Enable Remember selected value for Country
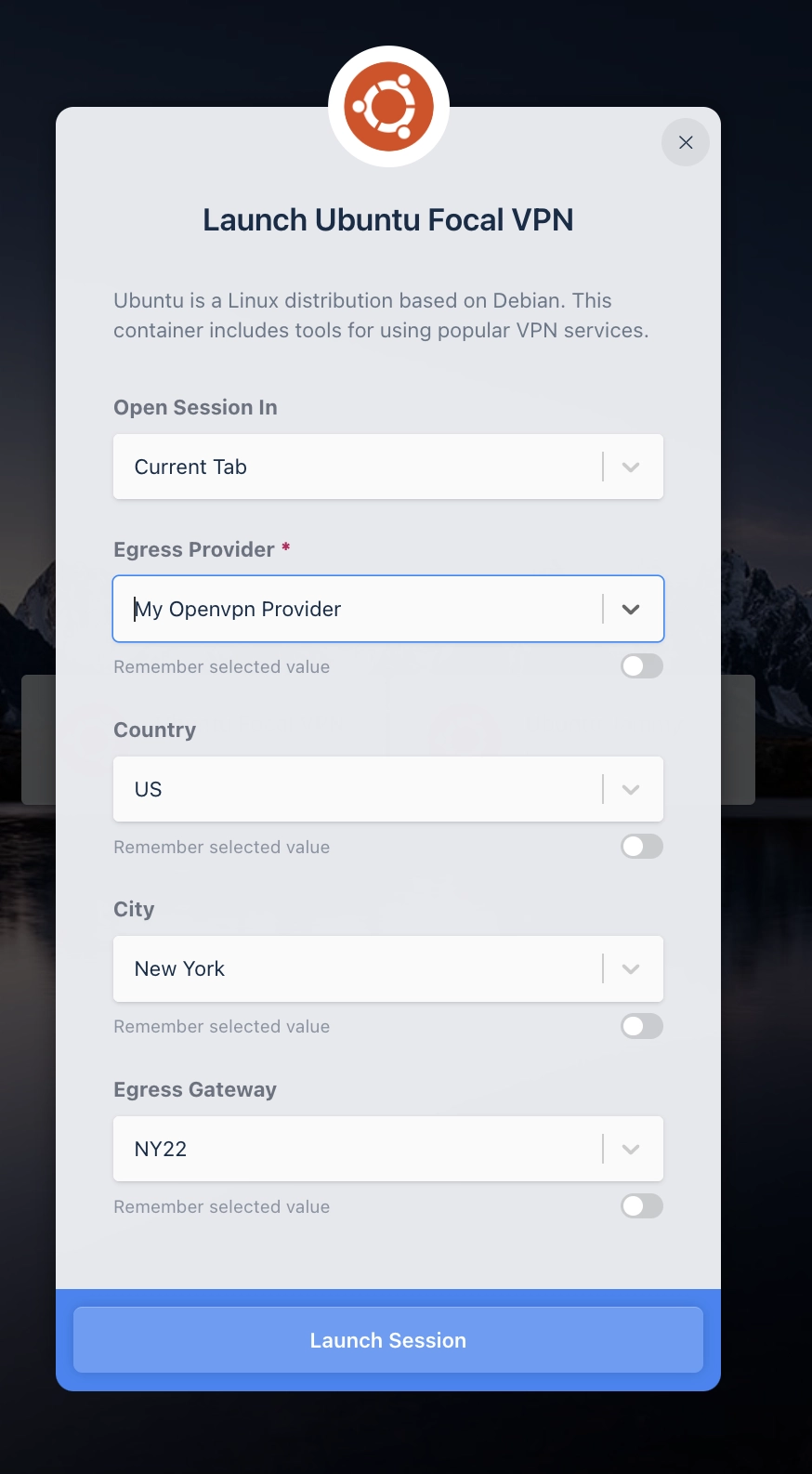 click(641, 847)
